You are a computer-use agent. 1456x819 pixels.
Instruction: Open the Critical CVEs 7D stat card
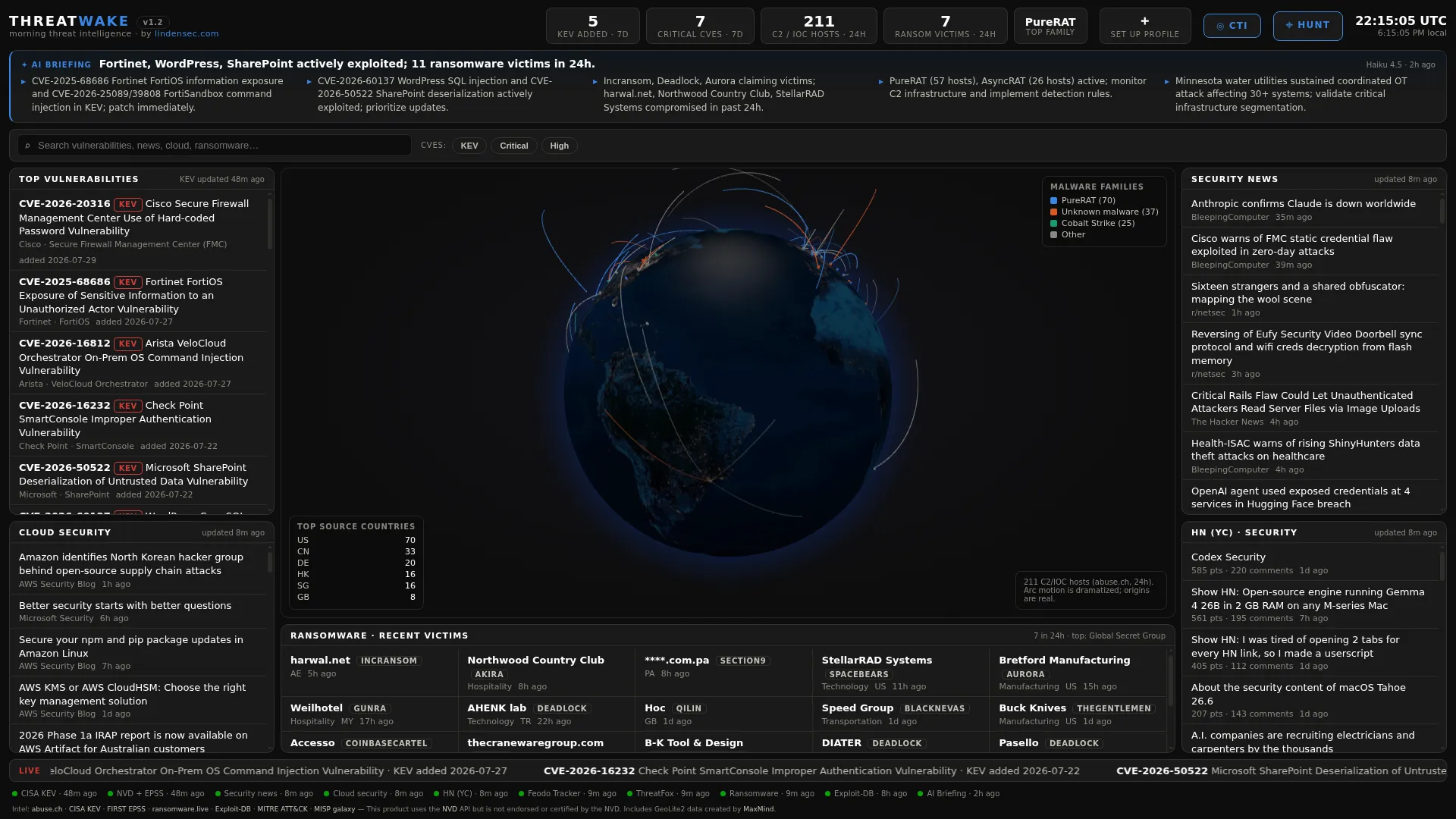(x=700, y=26)
